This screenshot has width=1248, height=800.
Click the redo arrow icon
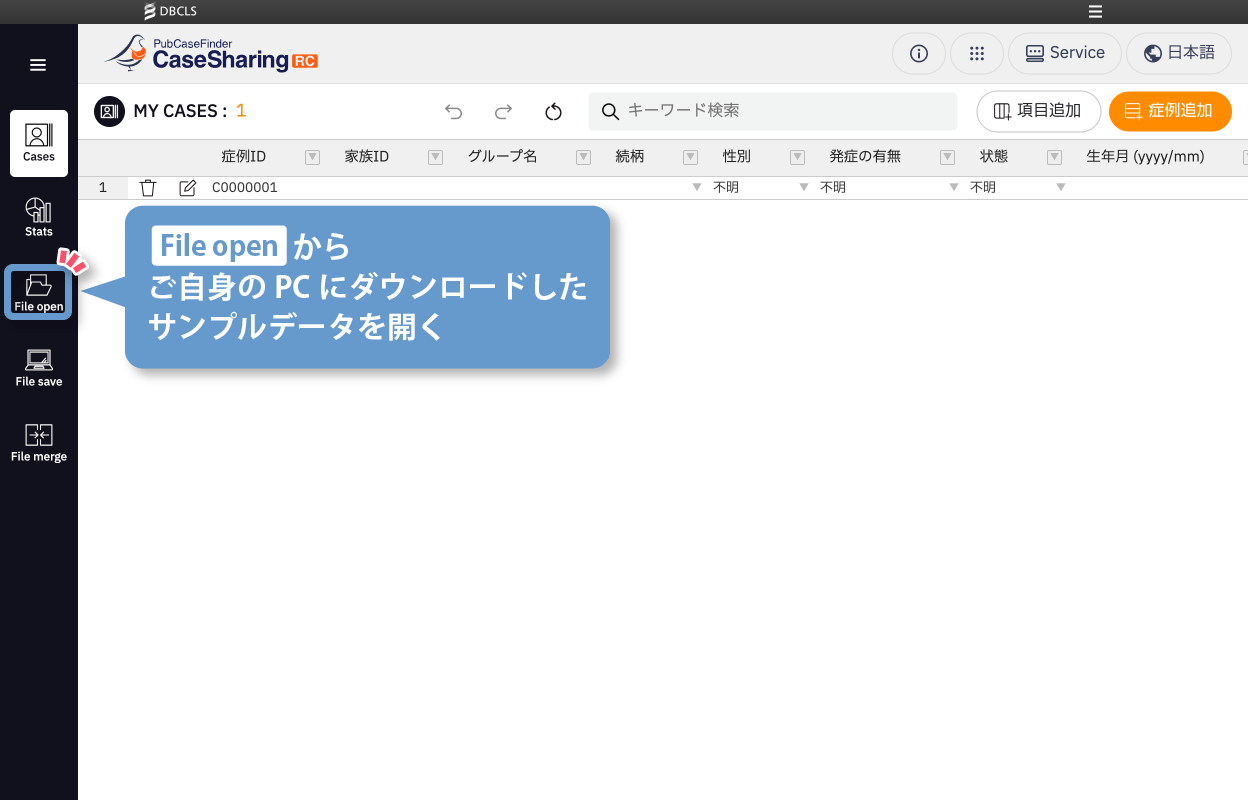(x=504, y=112)
